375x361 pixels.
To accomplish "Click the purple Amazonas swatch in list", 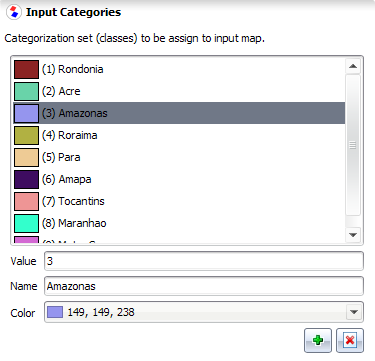I will coord(26,113).
